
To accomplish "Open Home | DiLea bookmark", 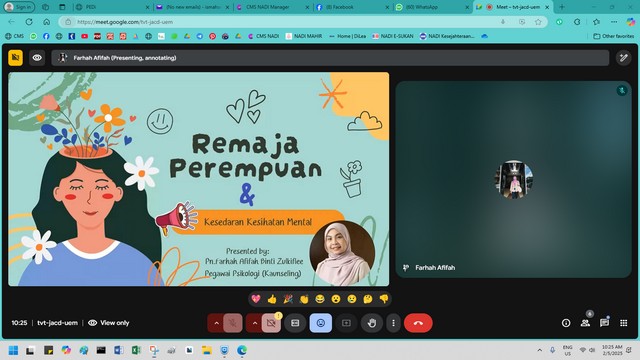I will pos(347,36).
